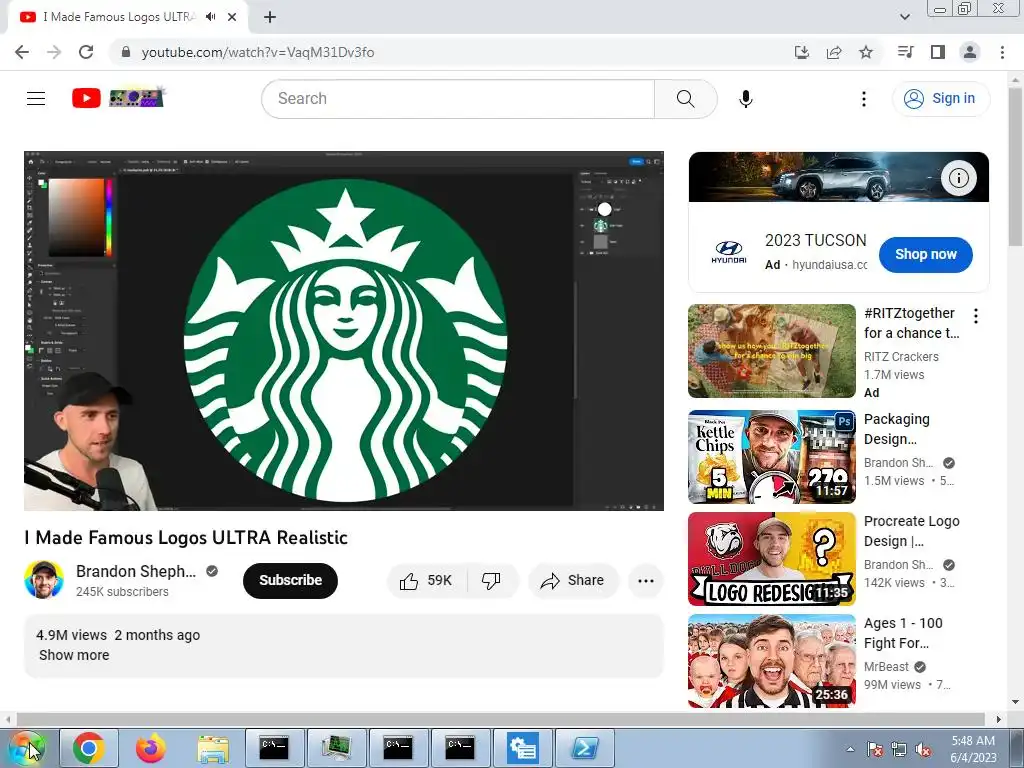The width and height of the screenshot is (1024, 768).
Task: Open Brandon Shepherd channel avatar
Action: pos(44,580)
